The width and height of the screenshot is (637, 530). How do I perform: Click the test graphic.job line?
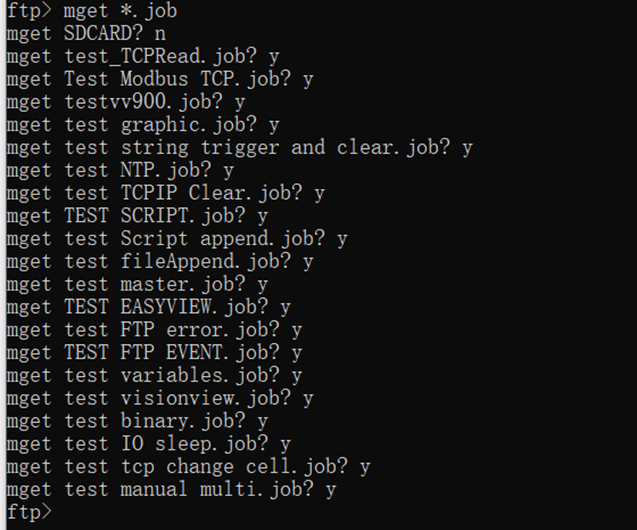point(142,125)
